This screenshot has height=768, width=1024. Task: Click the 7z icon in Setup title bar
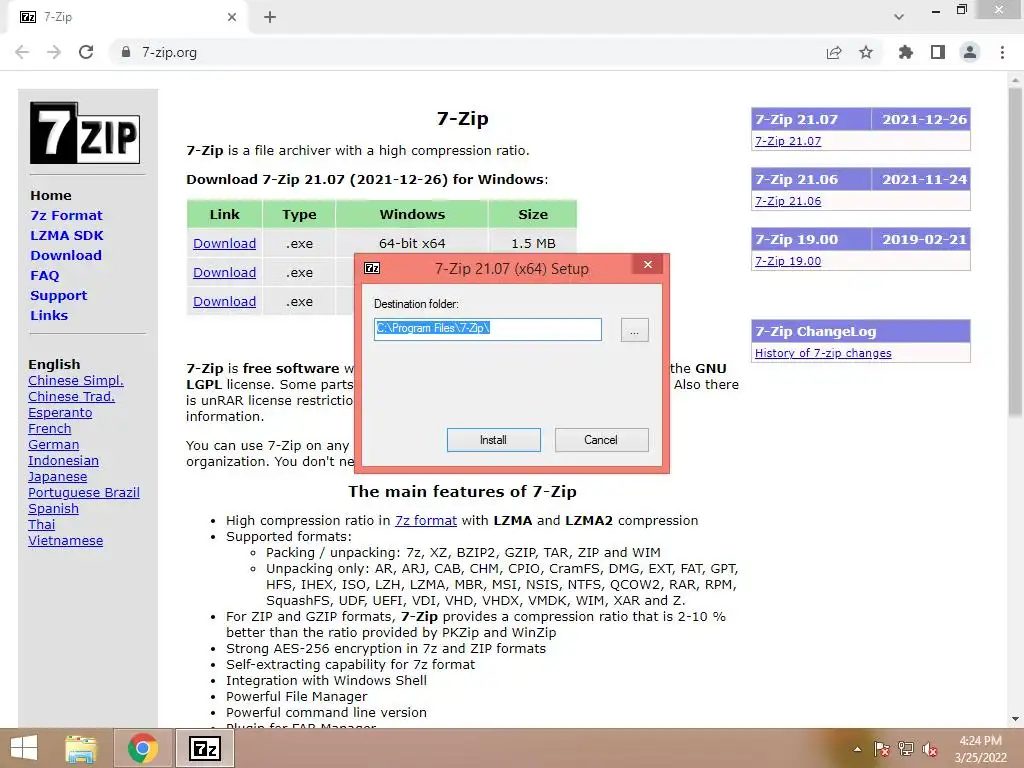click(x=372, y=268)
